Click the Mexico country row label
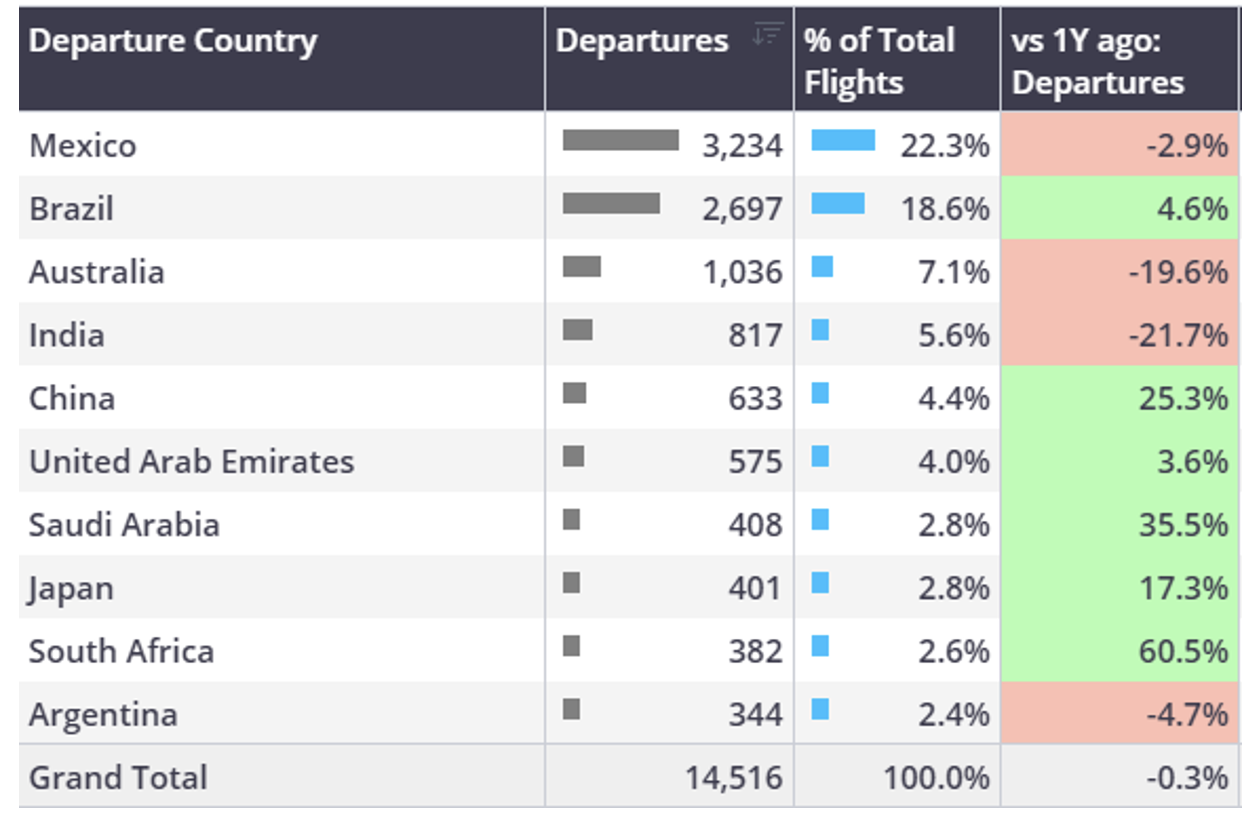The image size is (1258, 816). (83, 146)
